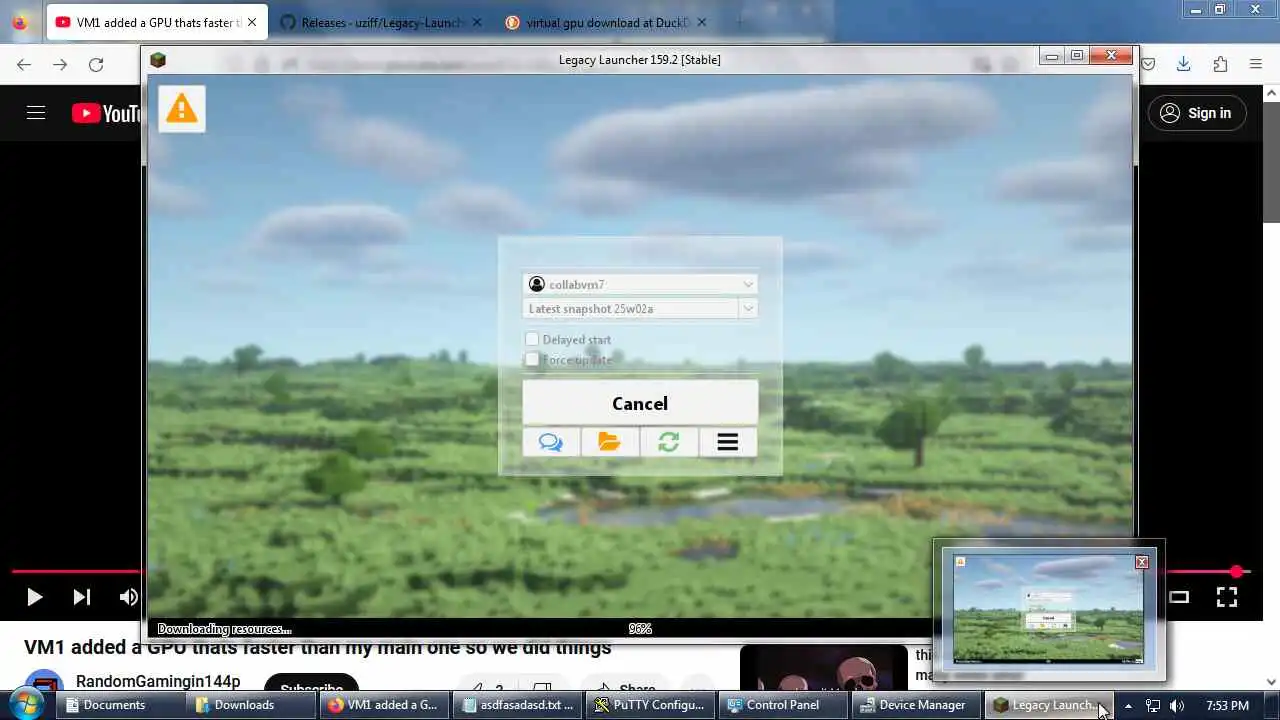Open the Windows Start orb
The height and width of the screenshot is (720, 1280).
click(25, 704)
